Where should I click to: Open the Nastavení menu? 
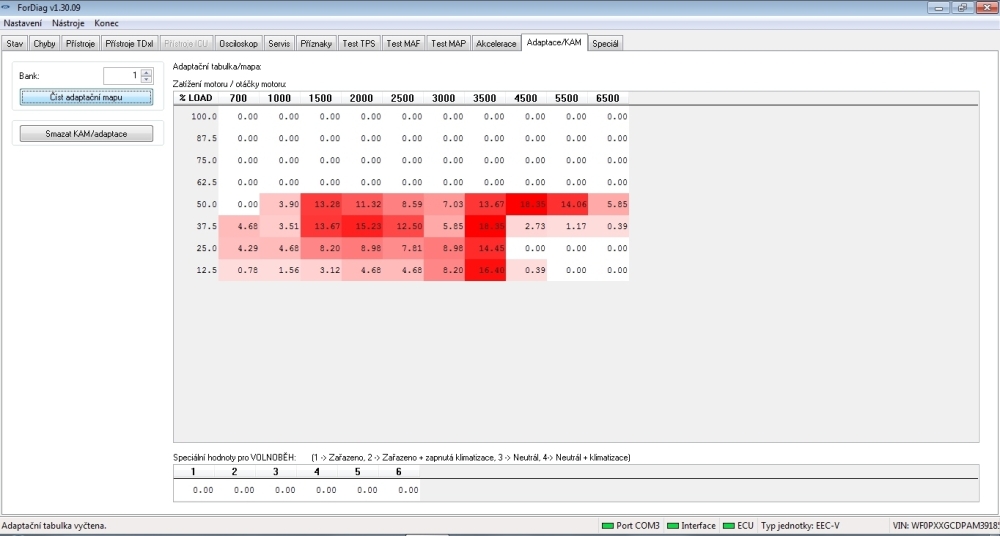pos(24,22)
